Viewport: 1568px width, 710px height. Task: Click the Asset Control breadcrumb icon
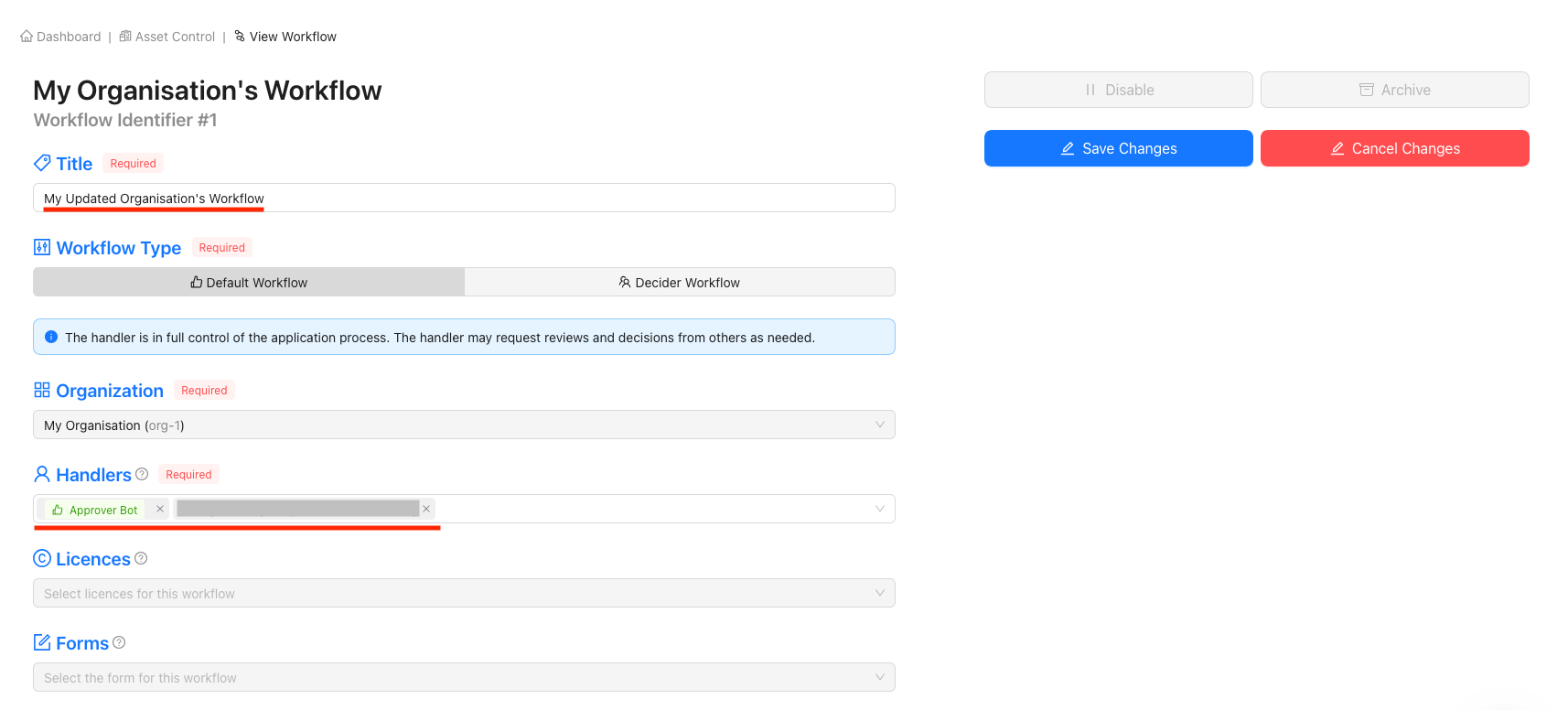(x=125, y=37)
